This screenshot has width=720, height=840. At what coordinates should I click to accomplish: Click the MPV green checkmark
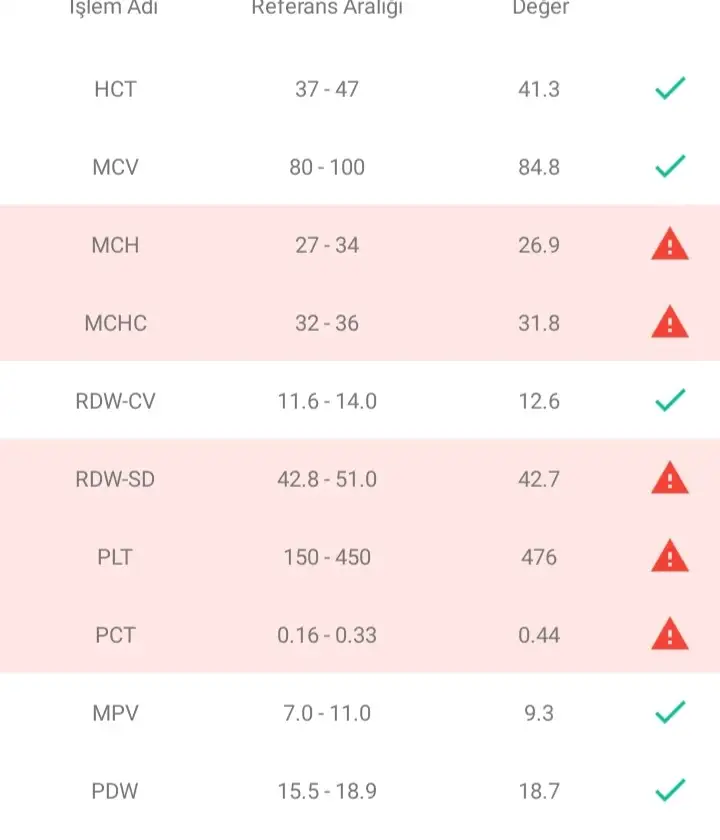click(x=670, y=712)
